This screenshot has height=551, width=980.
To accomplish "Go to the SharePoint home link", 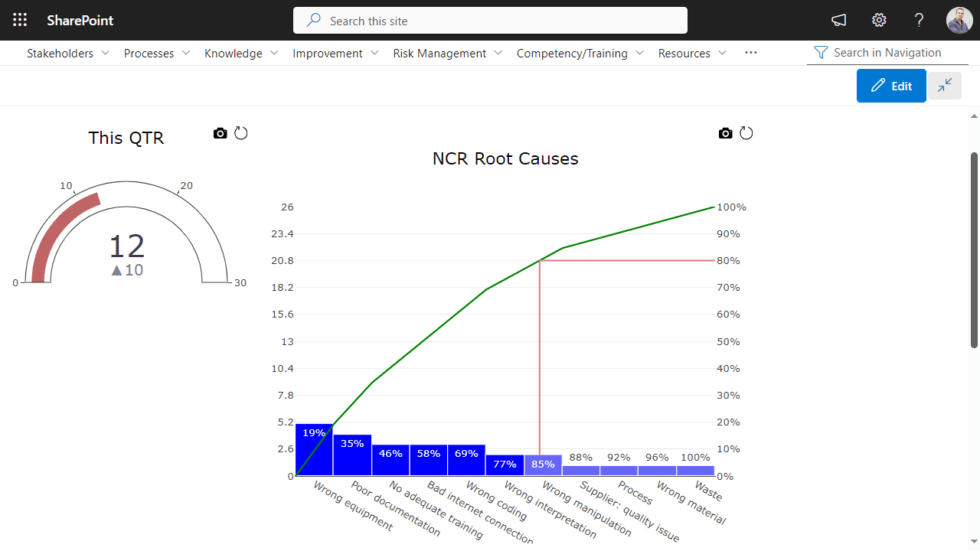I will click(x=80, y=20).
